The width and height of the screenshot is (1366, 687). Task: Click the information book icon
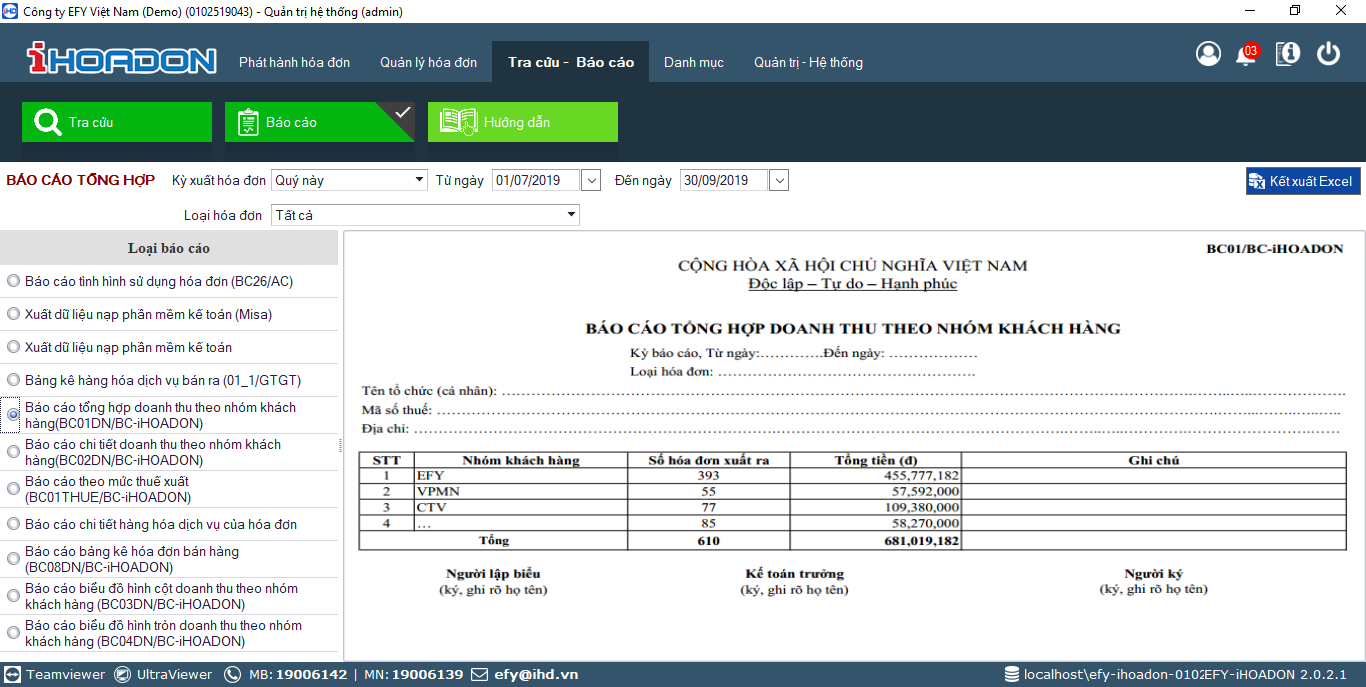(x=1288, y=54)
